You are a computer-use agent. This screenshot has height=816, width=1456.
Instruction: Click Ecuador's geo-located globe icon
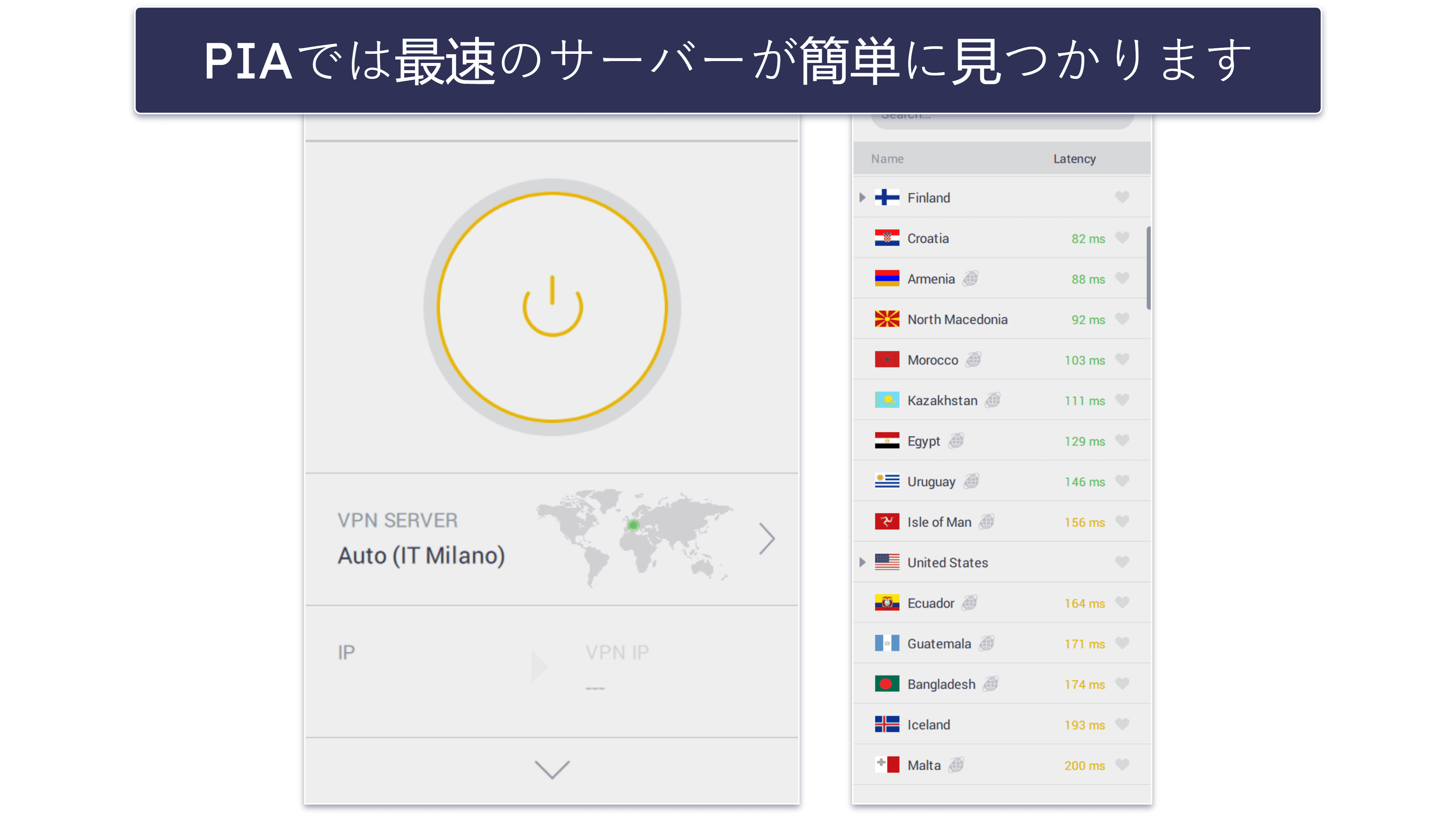969,603
